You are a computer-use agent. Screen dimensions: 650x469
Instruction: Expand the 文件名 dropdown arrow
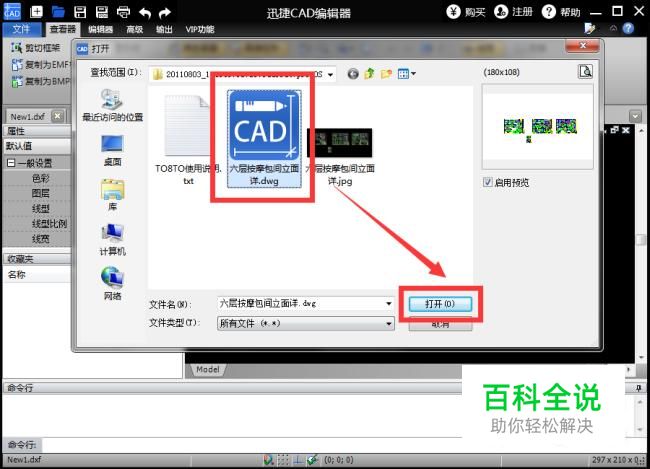(389, 304)
